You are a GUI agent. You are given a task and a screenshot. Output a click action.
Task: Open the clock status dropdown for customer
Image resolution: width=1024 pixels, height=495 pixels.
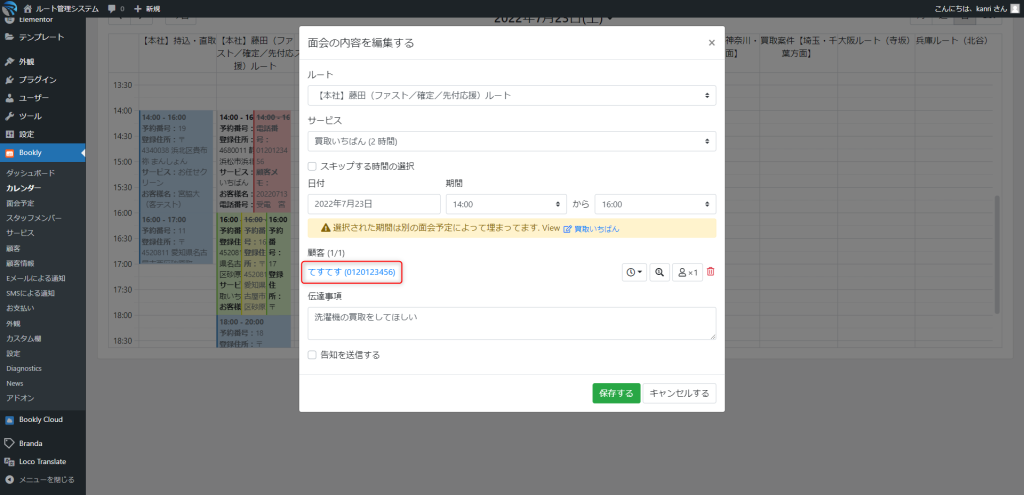click(634, 272)
